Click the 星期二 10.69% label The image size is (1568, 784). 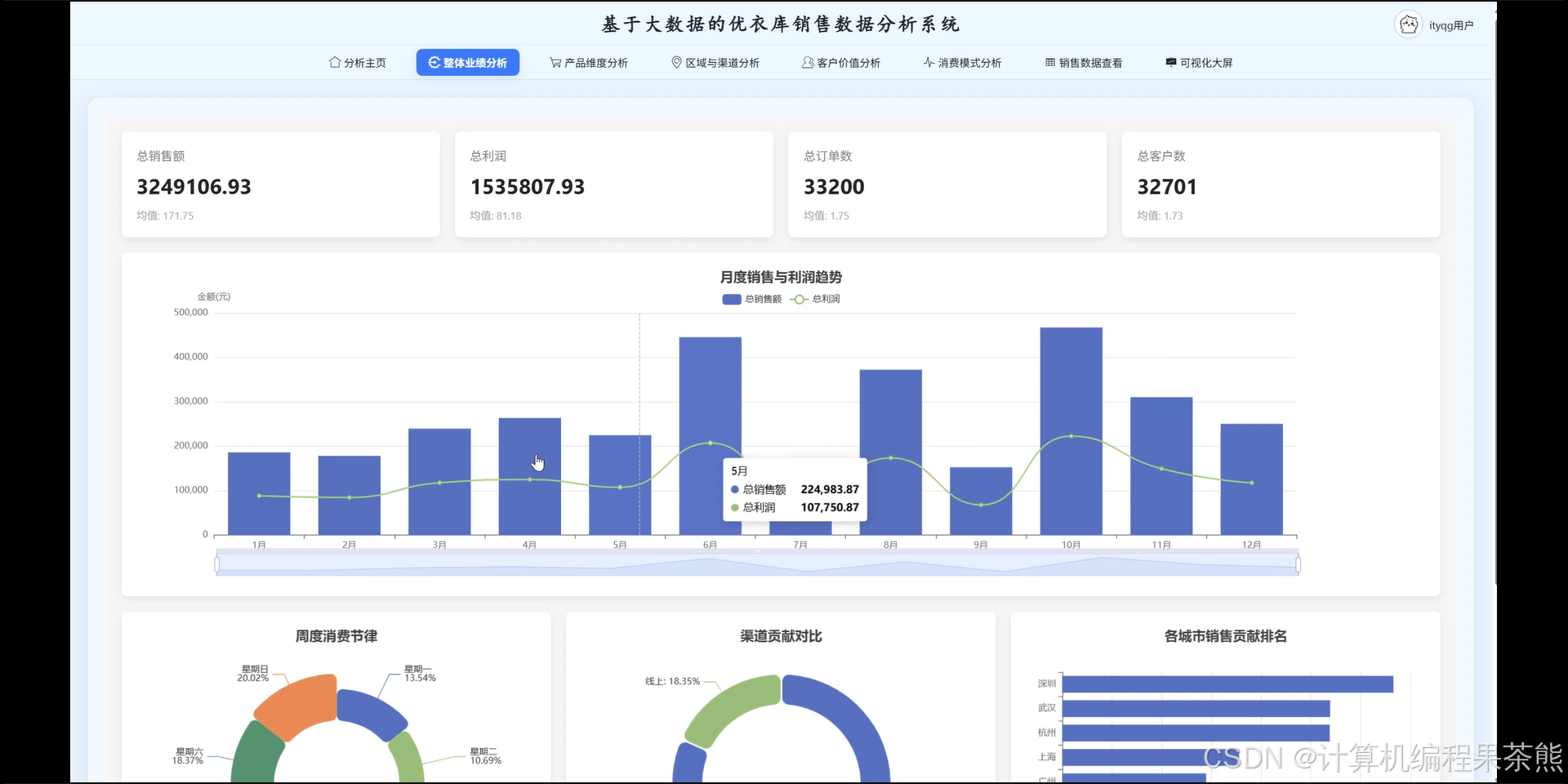tap(485, 756)
